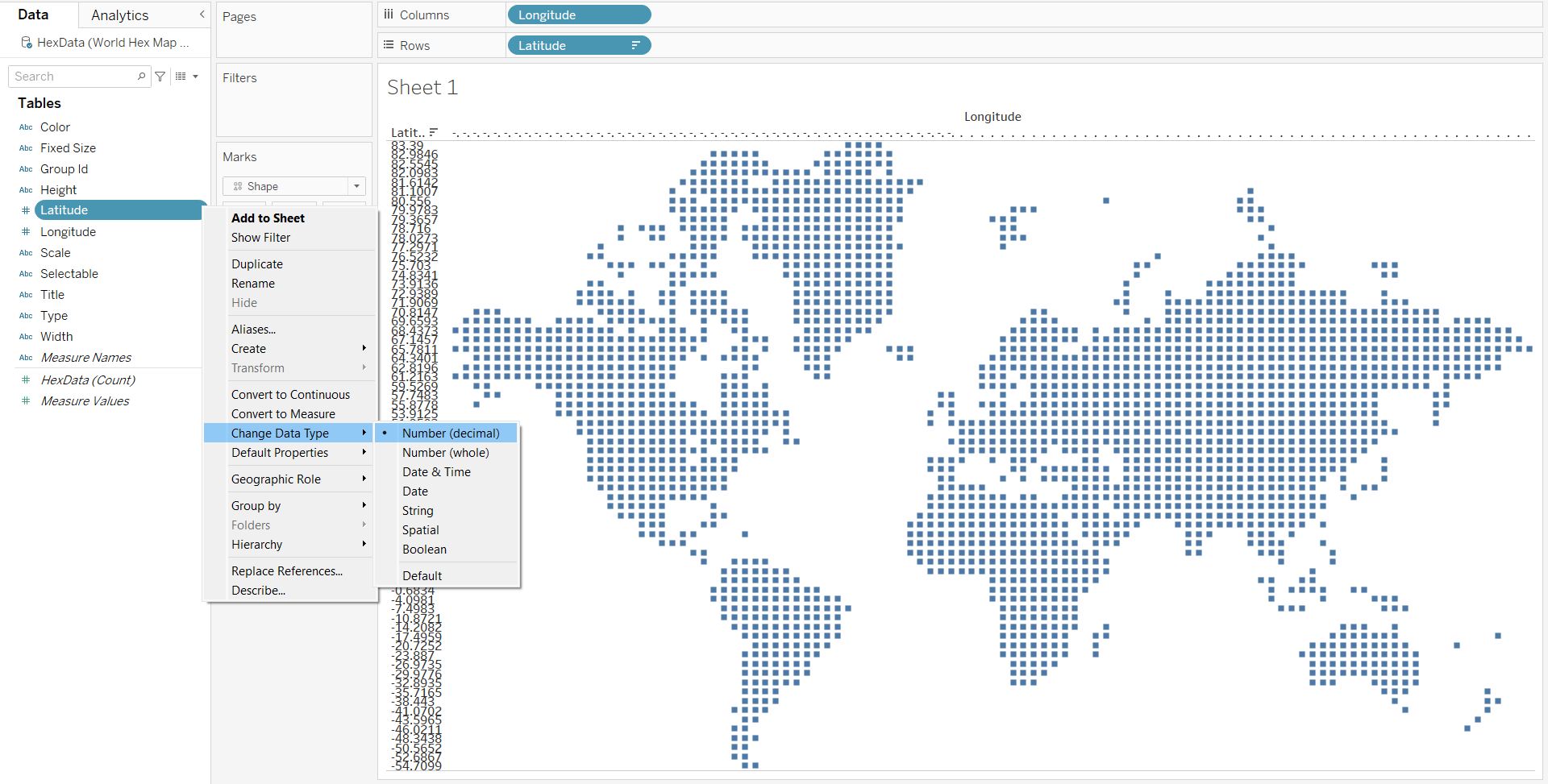Choose Convert to Continuous
Image resolution: width=1548 pixels, height=784 pixels.
point(290,395)
